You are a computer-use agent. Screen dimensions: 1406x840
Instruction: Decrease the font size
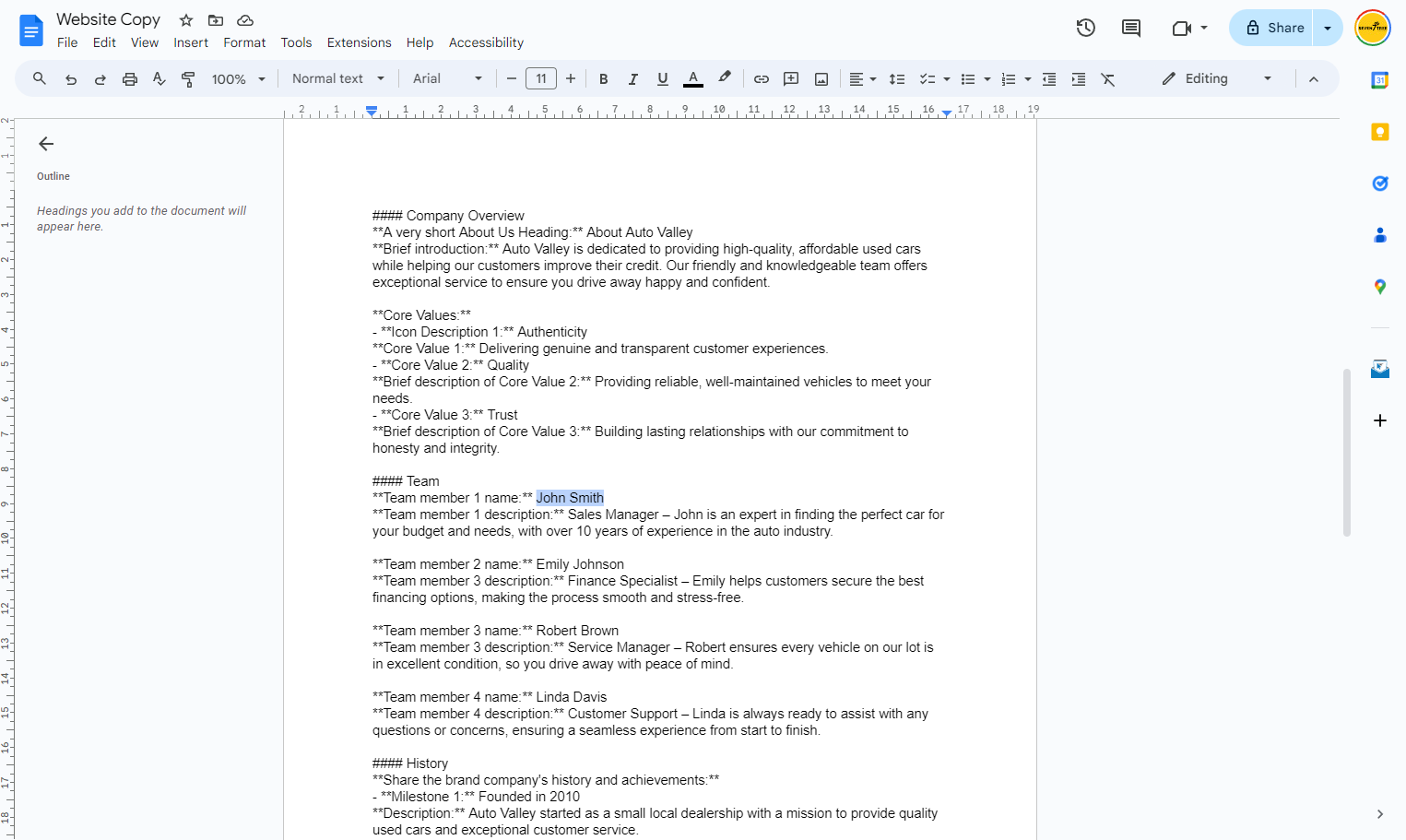pos(512,79)
